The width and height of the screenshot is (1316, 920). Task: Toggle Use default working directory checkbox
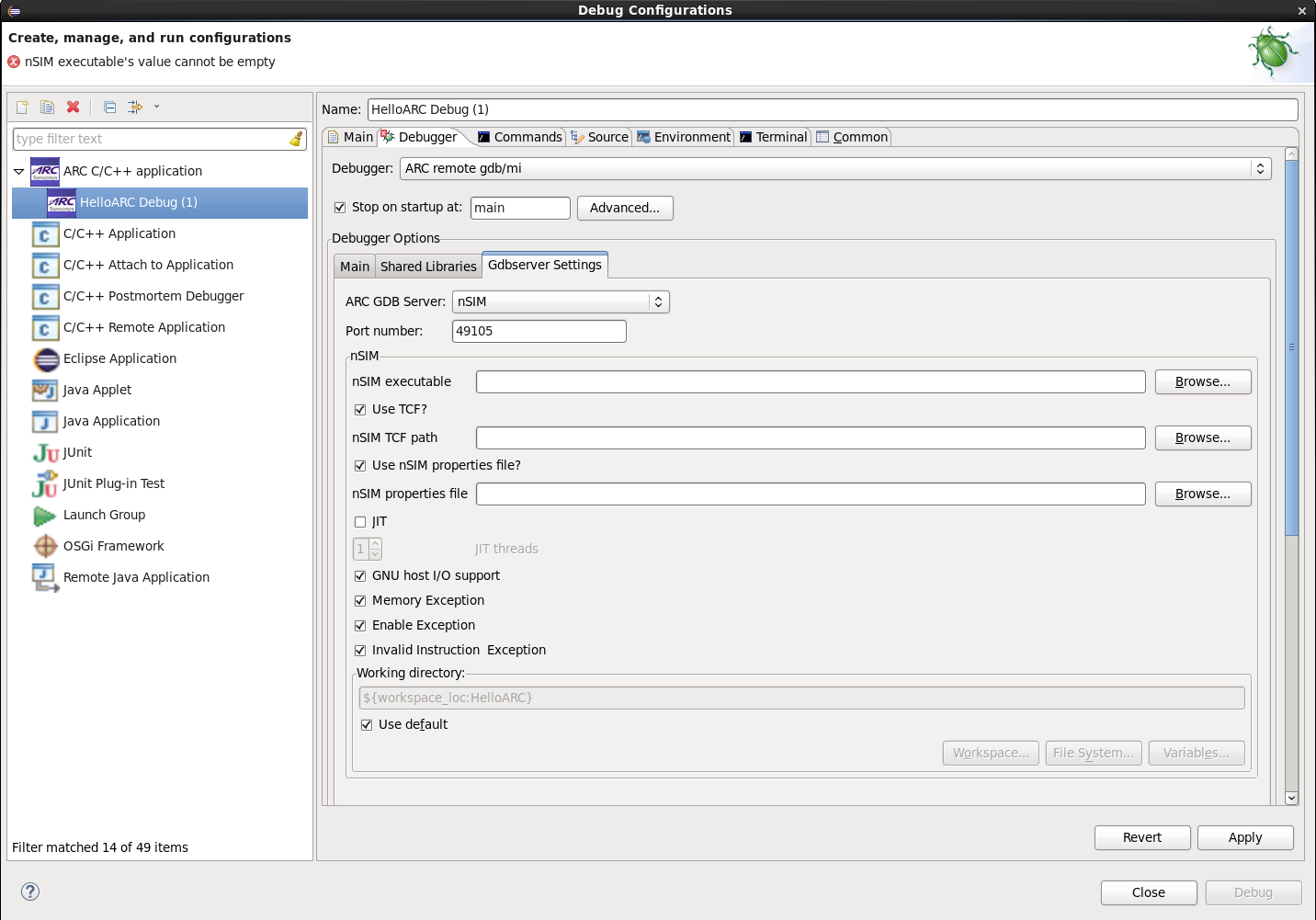coord(367,725)
